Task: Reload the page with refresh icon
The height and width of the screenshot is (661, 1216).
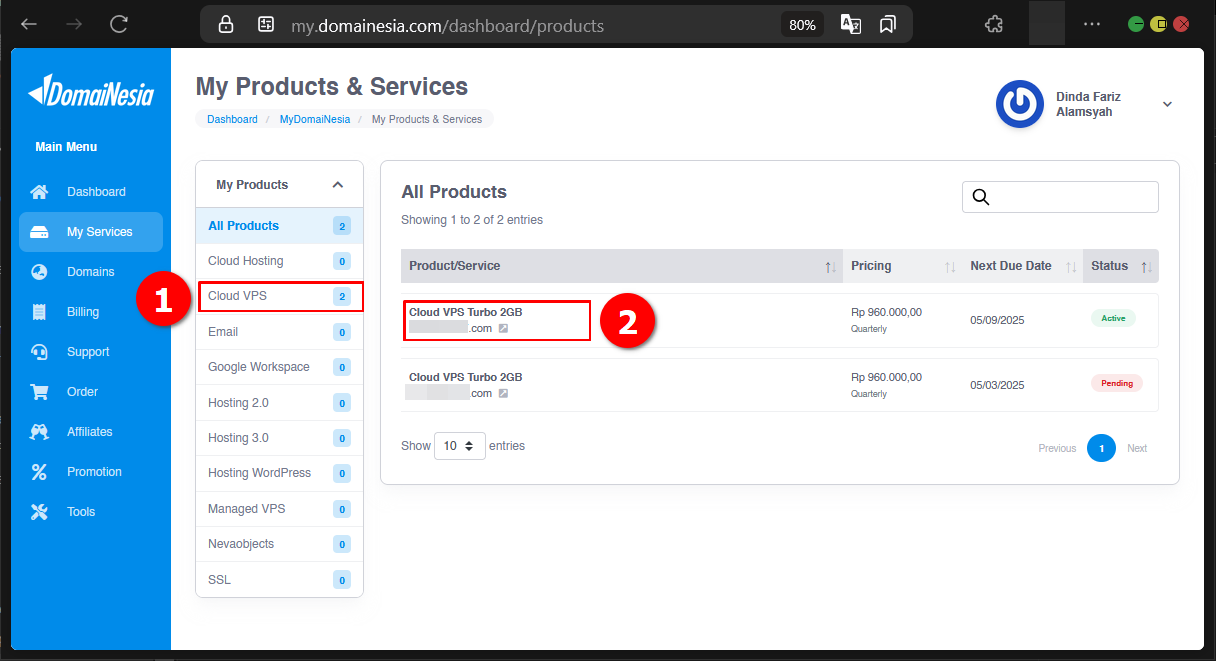Action: (x=119, y=24)
